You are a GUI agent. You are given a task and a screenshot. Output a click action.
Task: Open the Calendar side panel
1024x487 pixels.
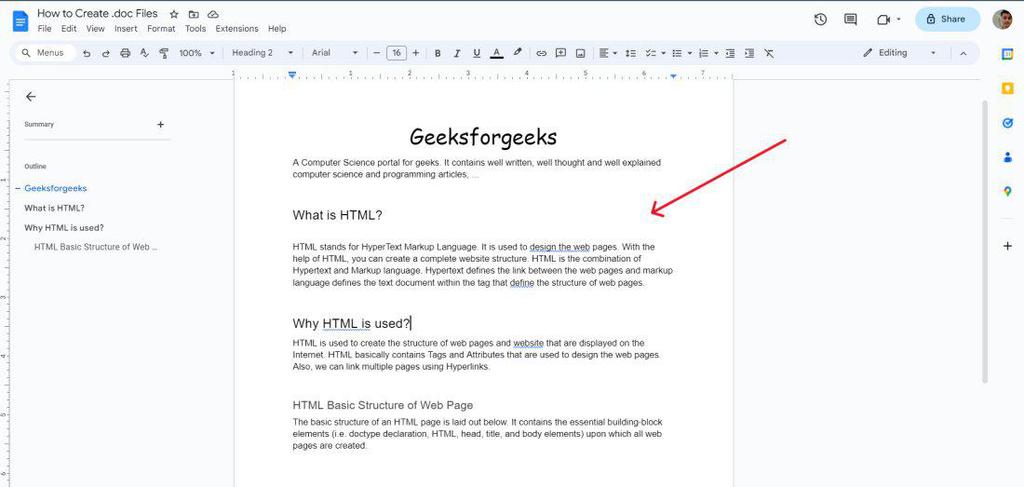pos(1008,54)
